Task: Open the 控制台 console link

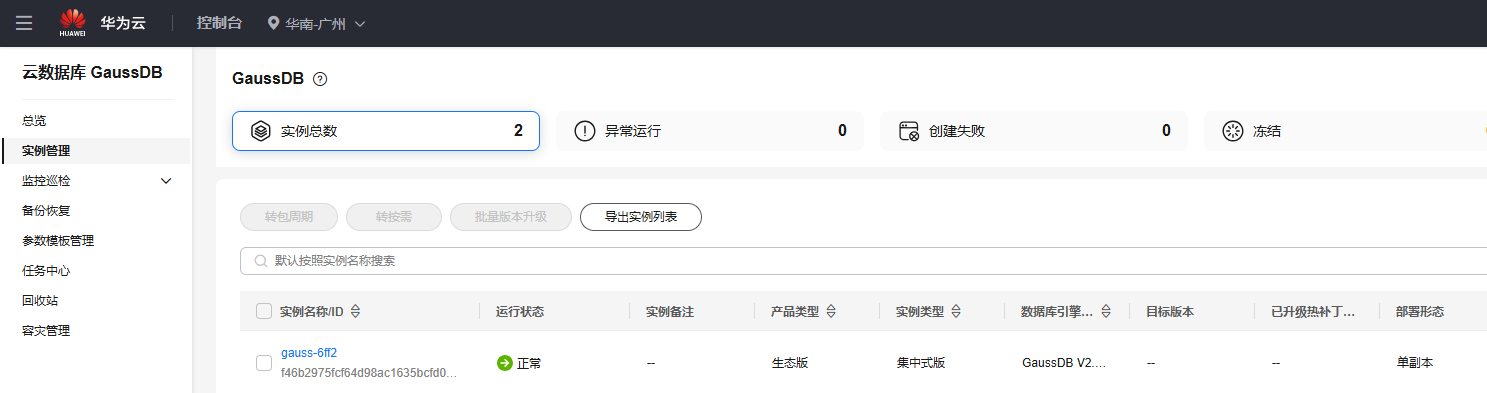Action: click(x=219, y=23)
